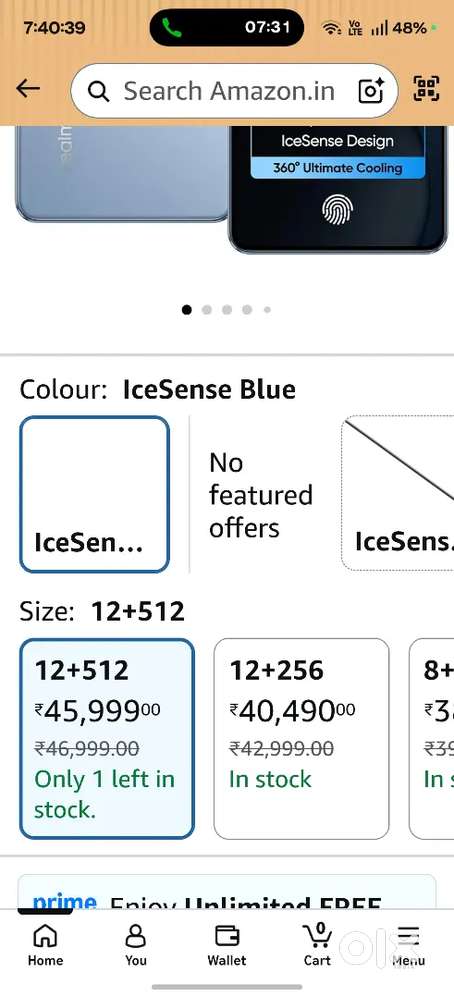
Task: Select the 12+512 size option
Action: pos(107,739)
